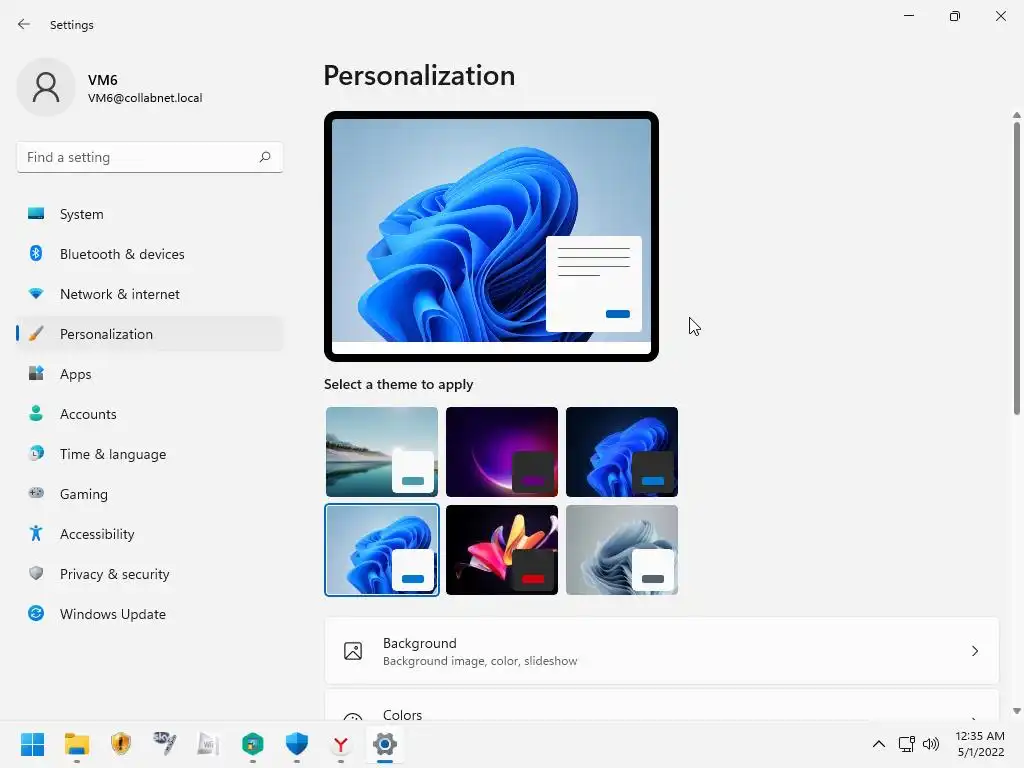Click the VM6 user profile avatar

tap(46, 87)
